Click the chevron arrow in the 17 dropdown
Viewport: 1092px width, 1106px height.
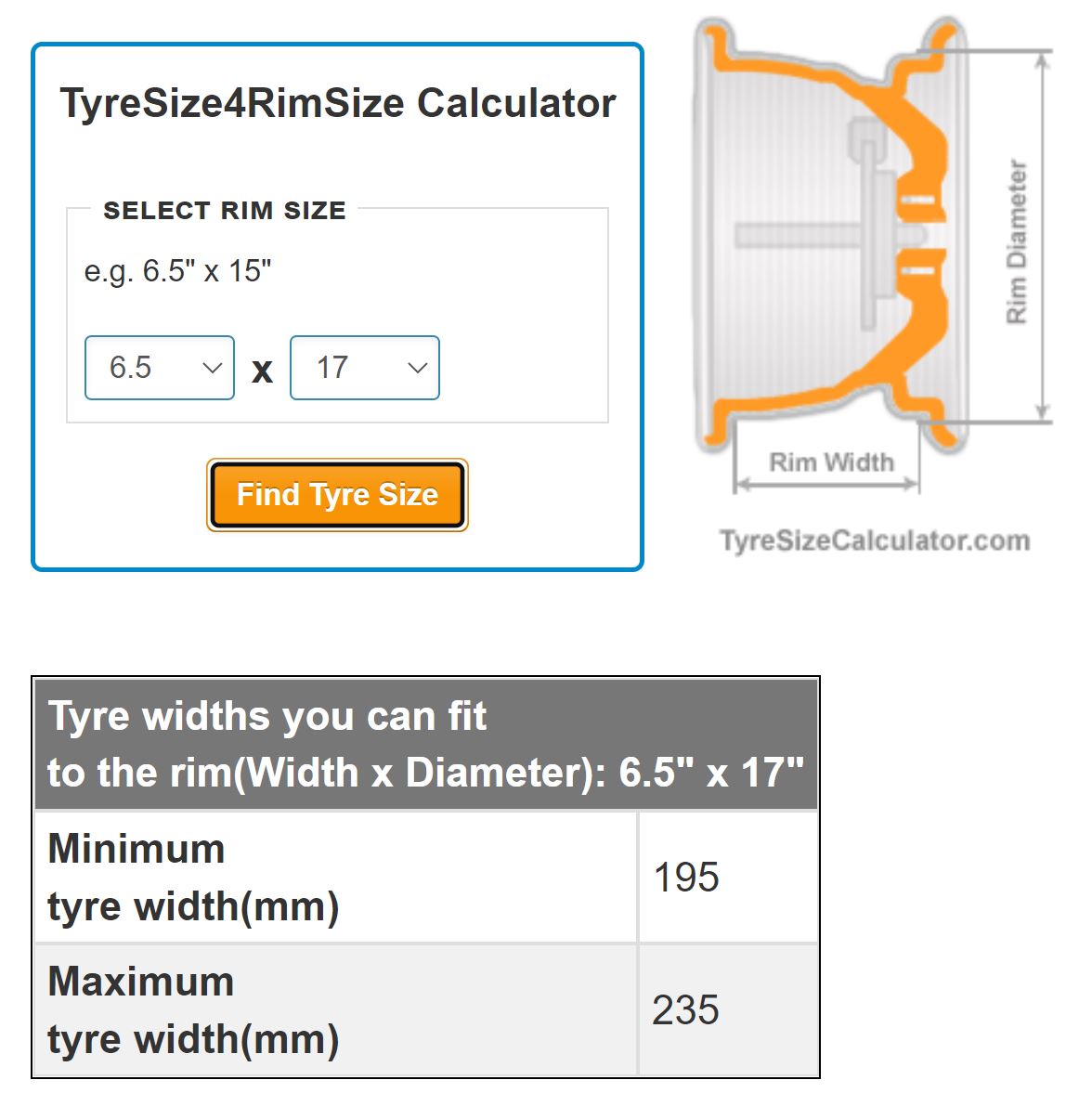[418, 368]
